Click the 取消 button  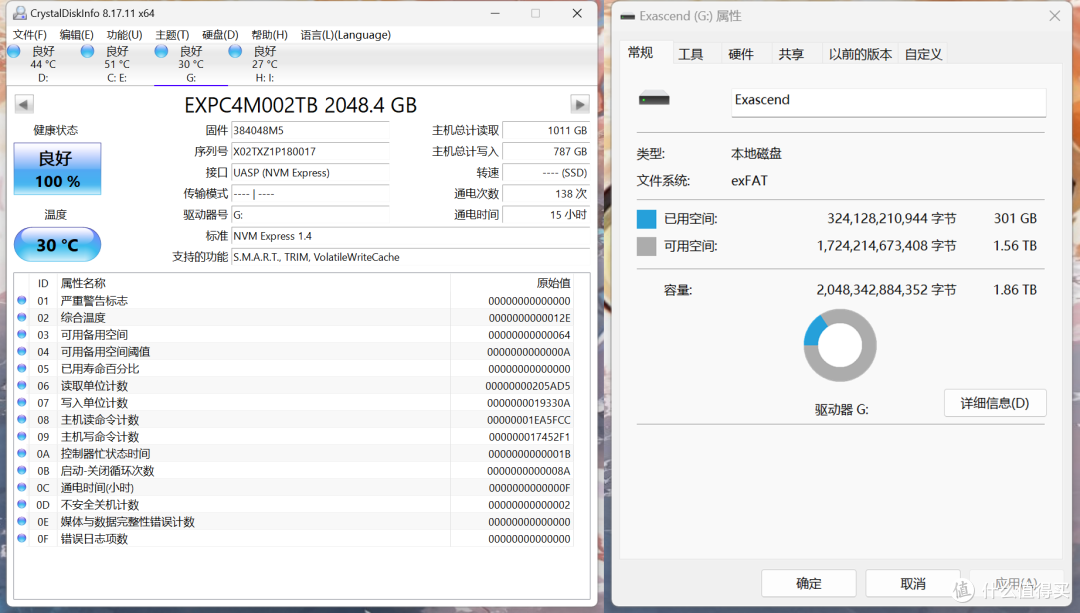tap(913, 583)
